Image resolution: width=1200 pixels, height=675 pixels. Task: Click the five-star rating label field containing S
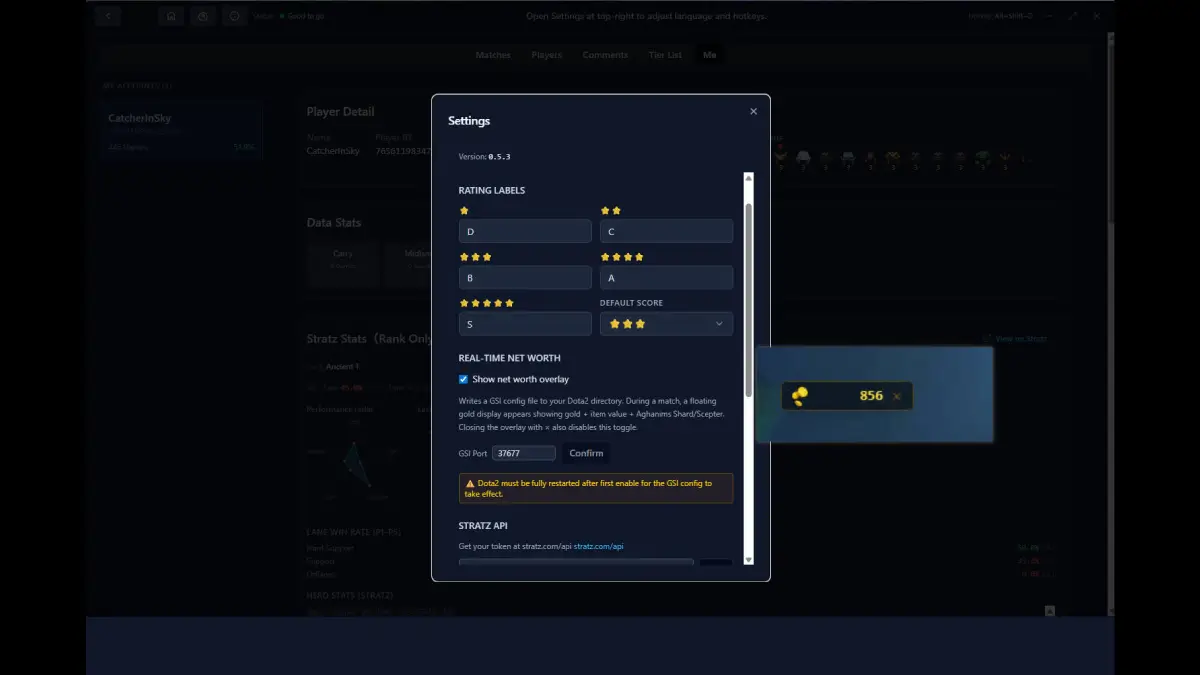[x=525, y=324]
